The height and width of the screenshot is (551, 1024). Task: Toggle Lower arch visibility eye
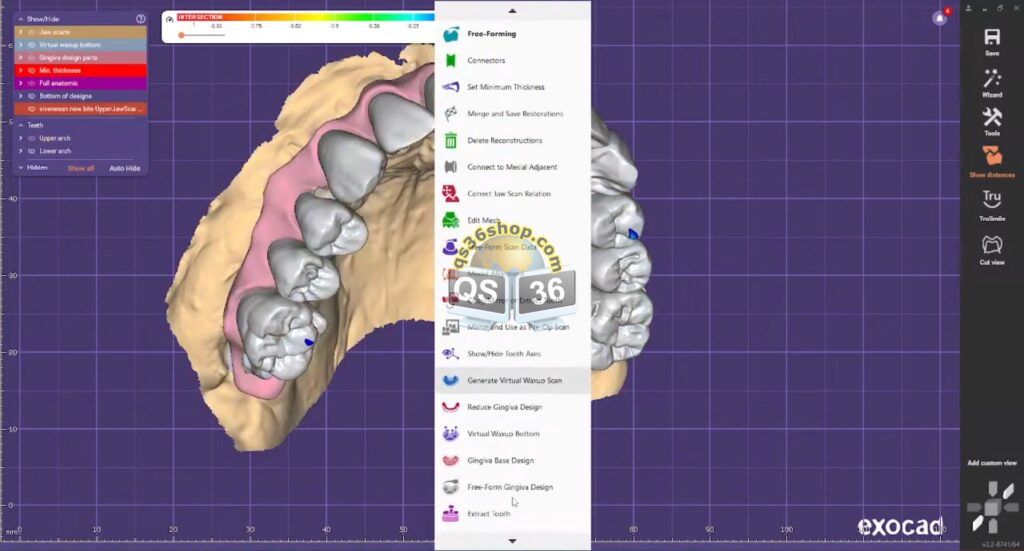point(31,151)
